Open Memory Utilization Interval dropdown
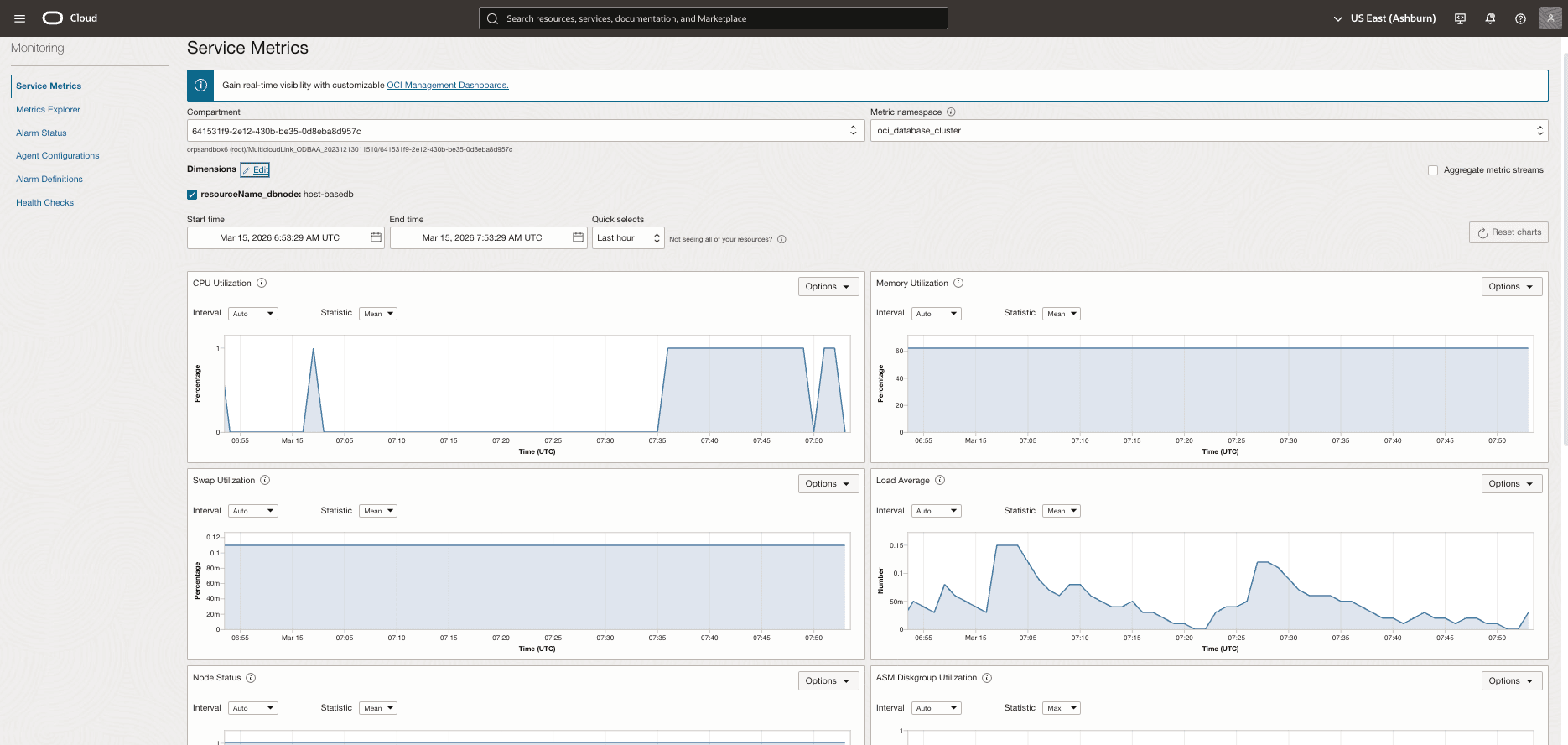 (936, 314)
